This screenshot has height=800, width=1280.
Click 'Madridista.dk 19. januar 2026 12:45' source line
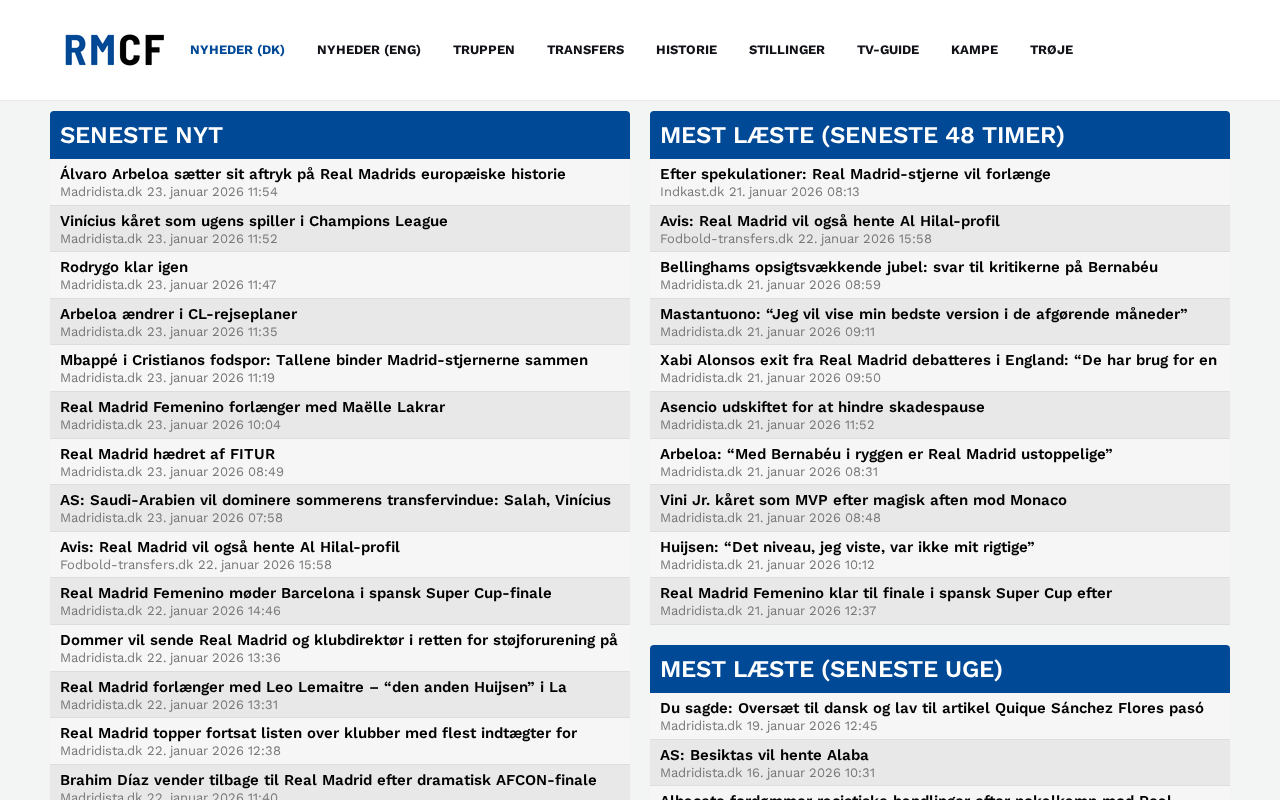point(769,726)
